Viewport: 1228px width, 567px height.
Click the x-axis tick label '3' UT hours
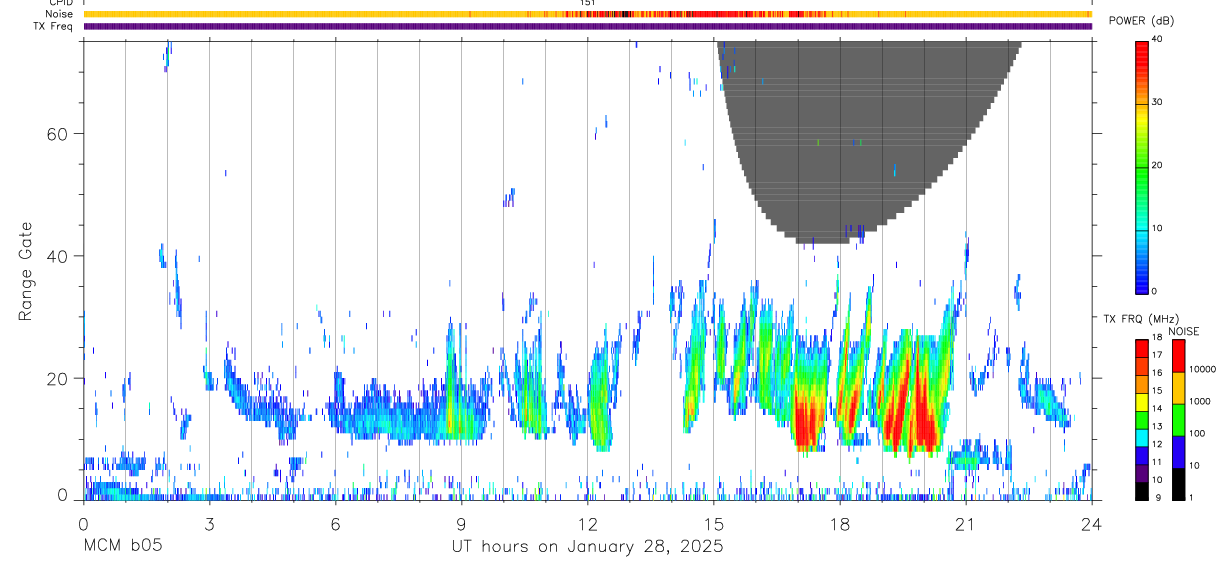[x=209, y=524]
